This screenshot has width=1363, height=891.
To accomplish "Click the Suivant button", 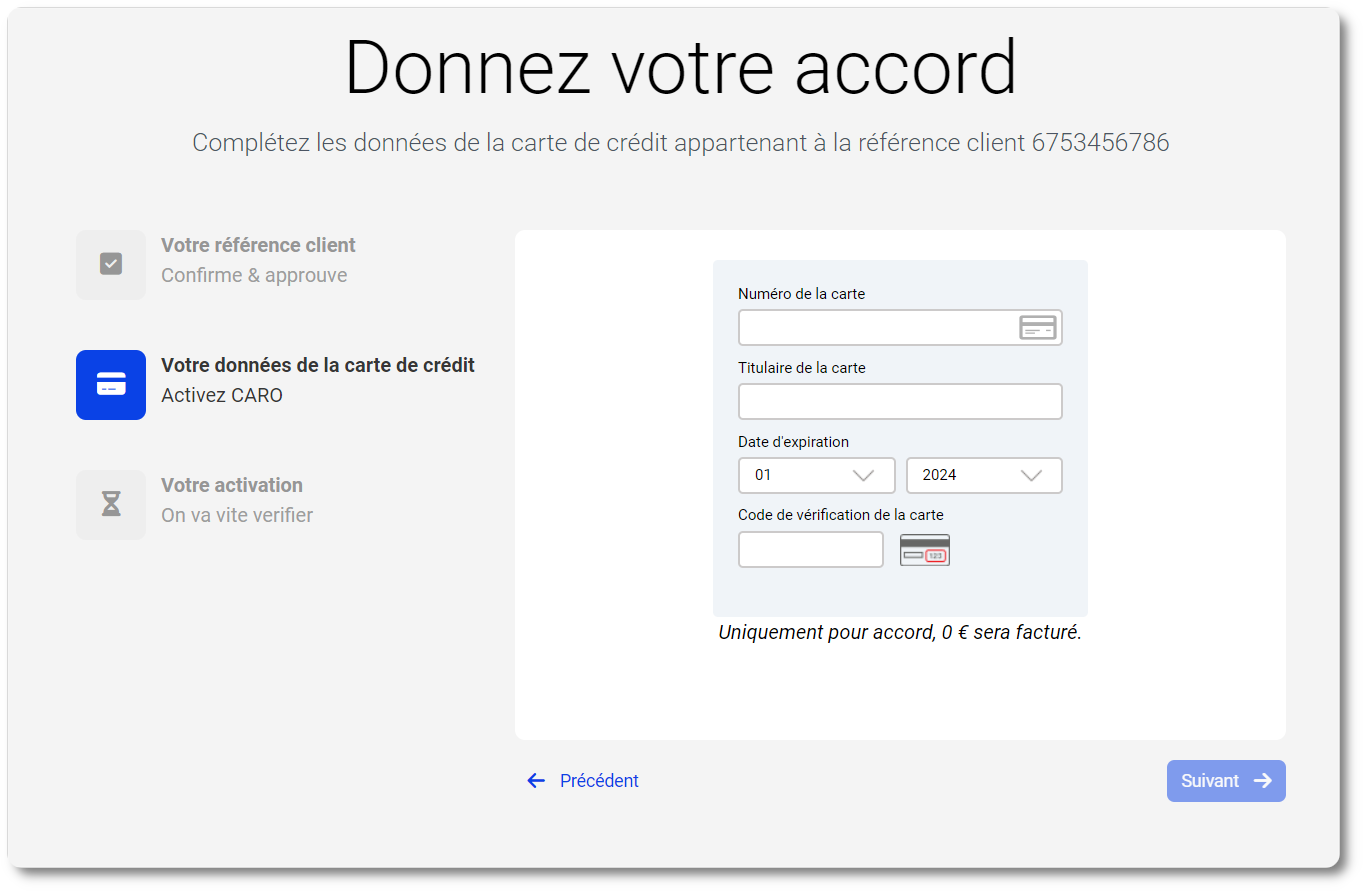I will pos(1226,781).
